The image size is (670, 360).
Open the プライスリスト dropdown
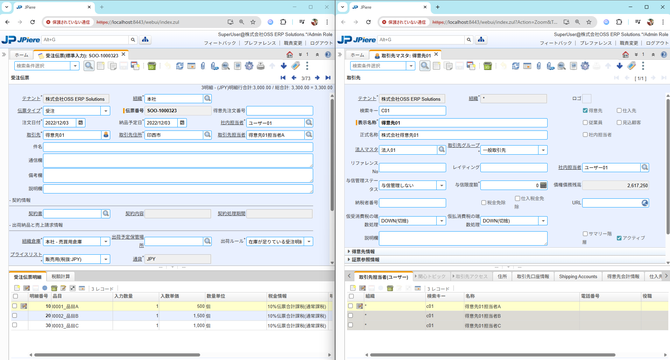[x=106, y=259]
